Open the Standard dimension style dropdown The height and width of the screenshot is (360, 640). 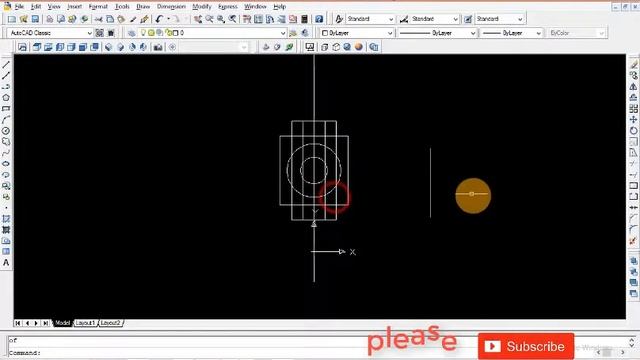(x=455, y=19)
